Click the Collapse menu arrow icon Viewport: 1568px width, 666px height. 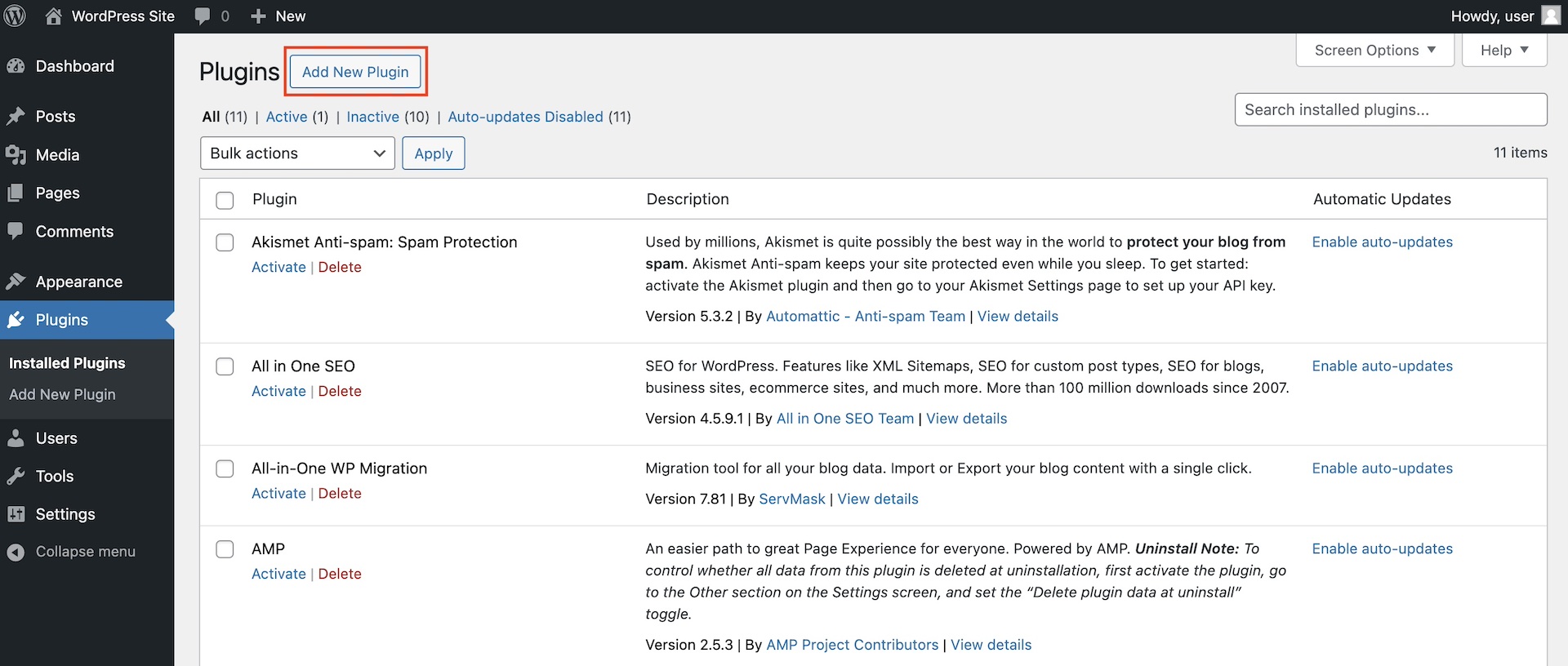(x=16, y=553)
